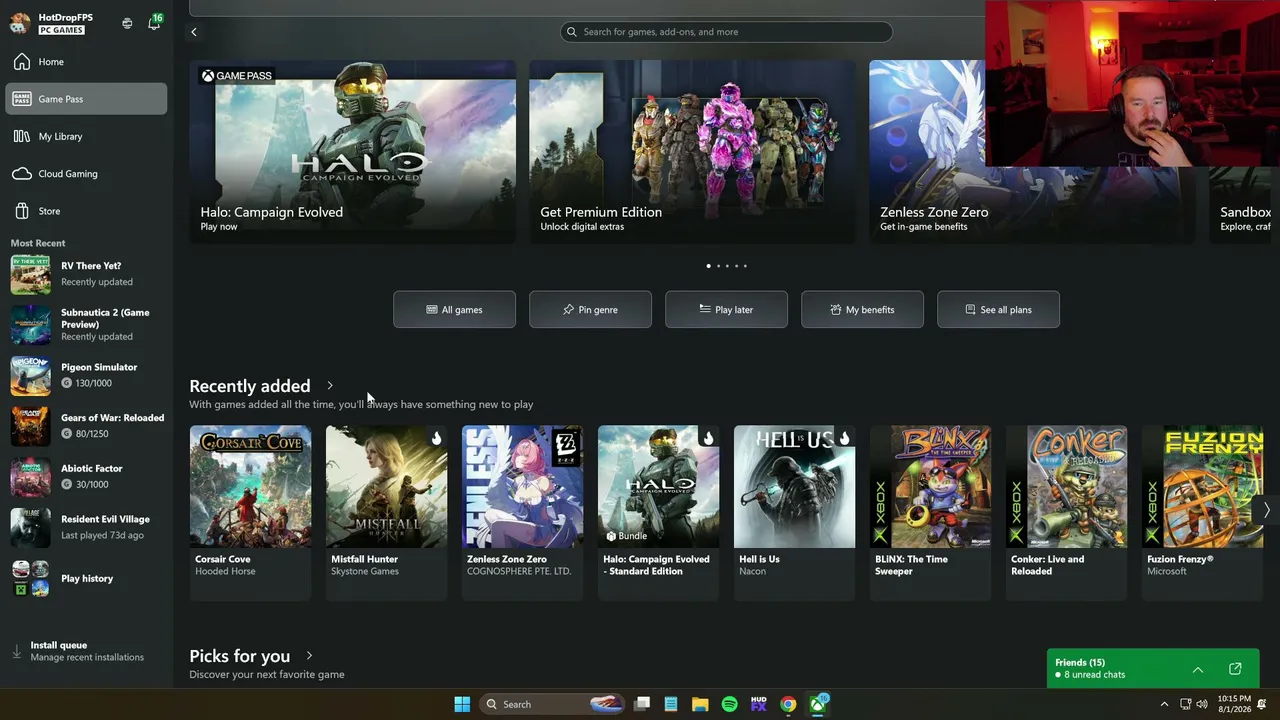Open the HotDropFPS profile avatar
The height and width of the screenshot is (720, 1280).
20,23
